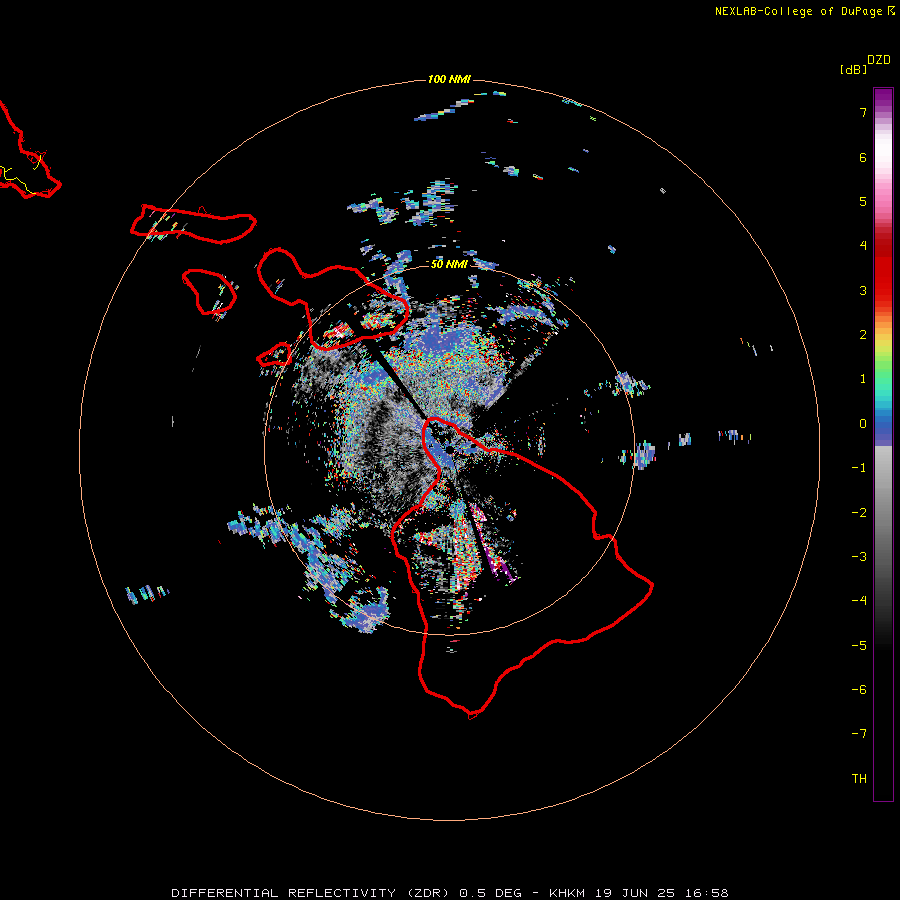Screen dimensions: 900x900
Task: Click the scale value -1 on the legend
Action: 859,468
